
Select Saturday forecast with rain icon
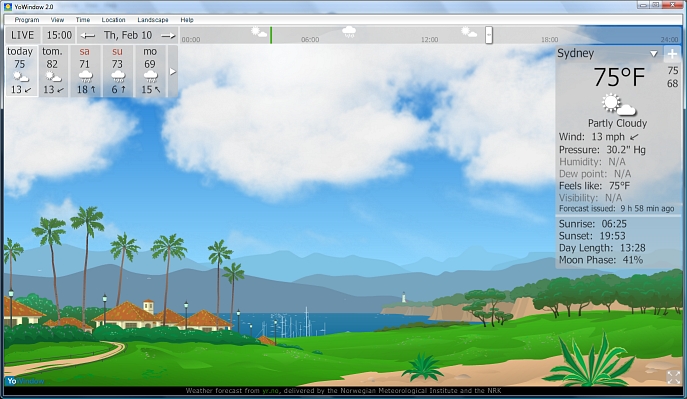[85, 71]
